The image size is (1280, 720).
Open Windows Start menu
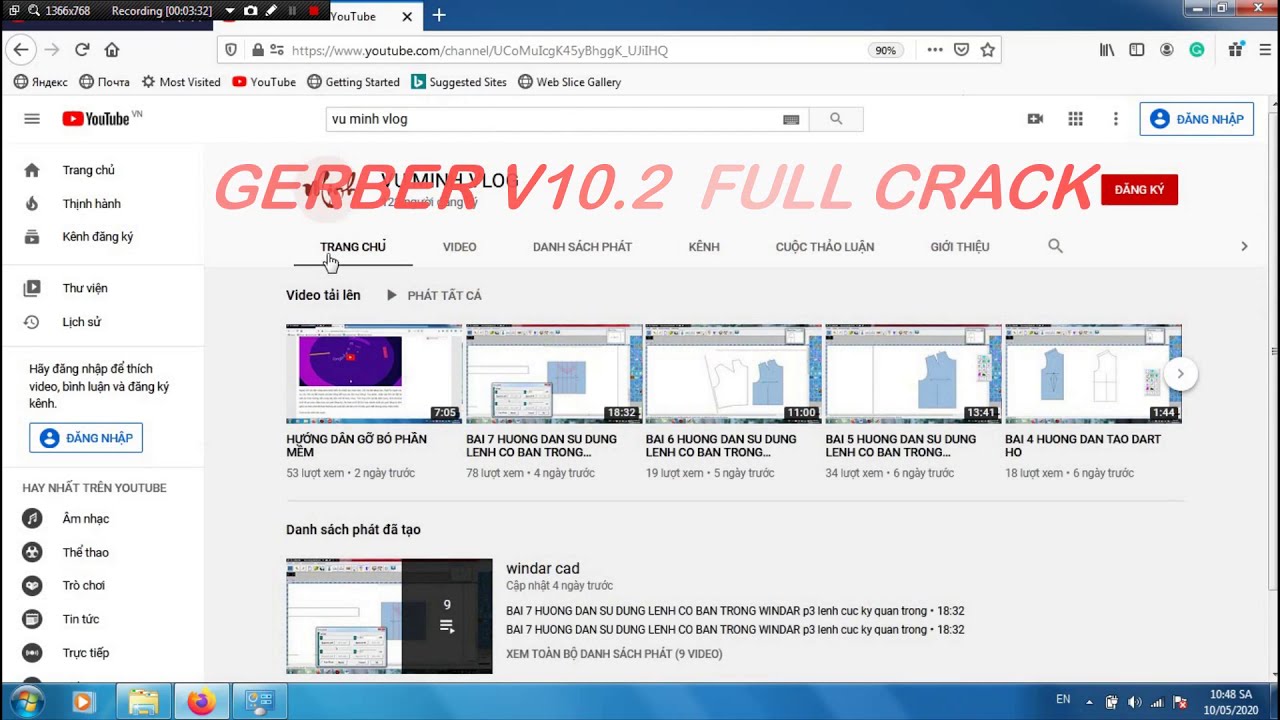[x=24, y=702]
